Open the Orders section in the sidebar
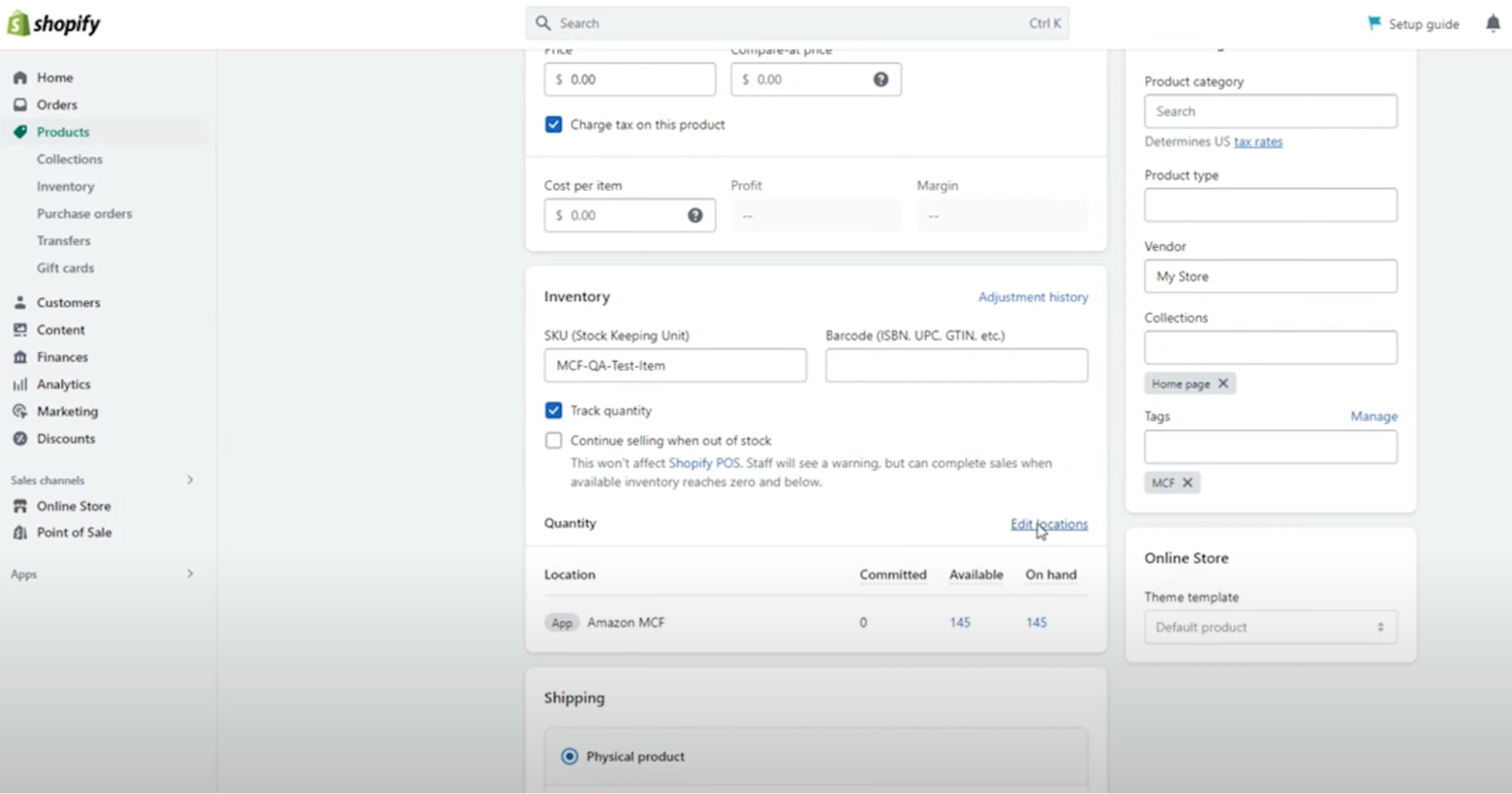Viewport: 1512px width, 794px height. (56, 104)
